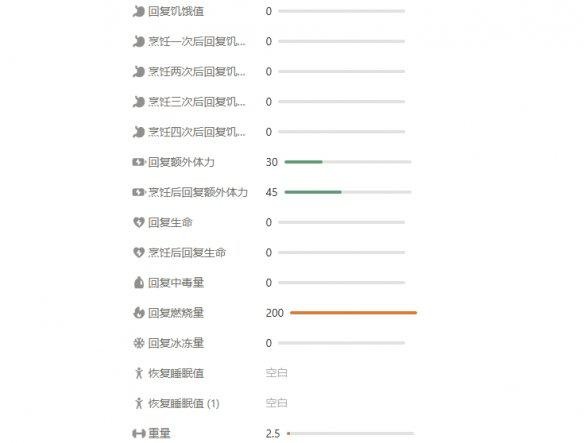The image size is (584, 443).
Task: Select the 烹饪四次后回复饥... label
Action: (197, 132)
